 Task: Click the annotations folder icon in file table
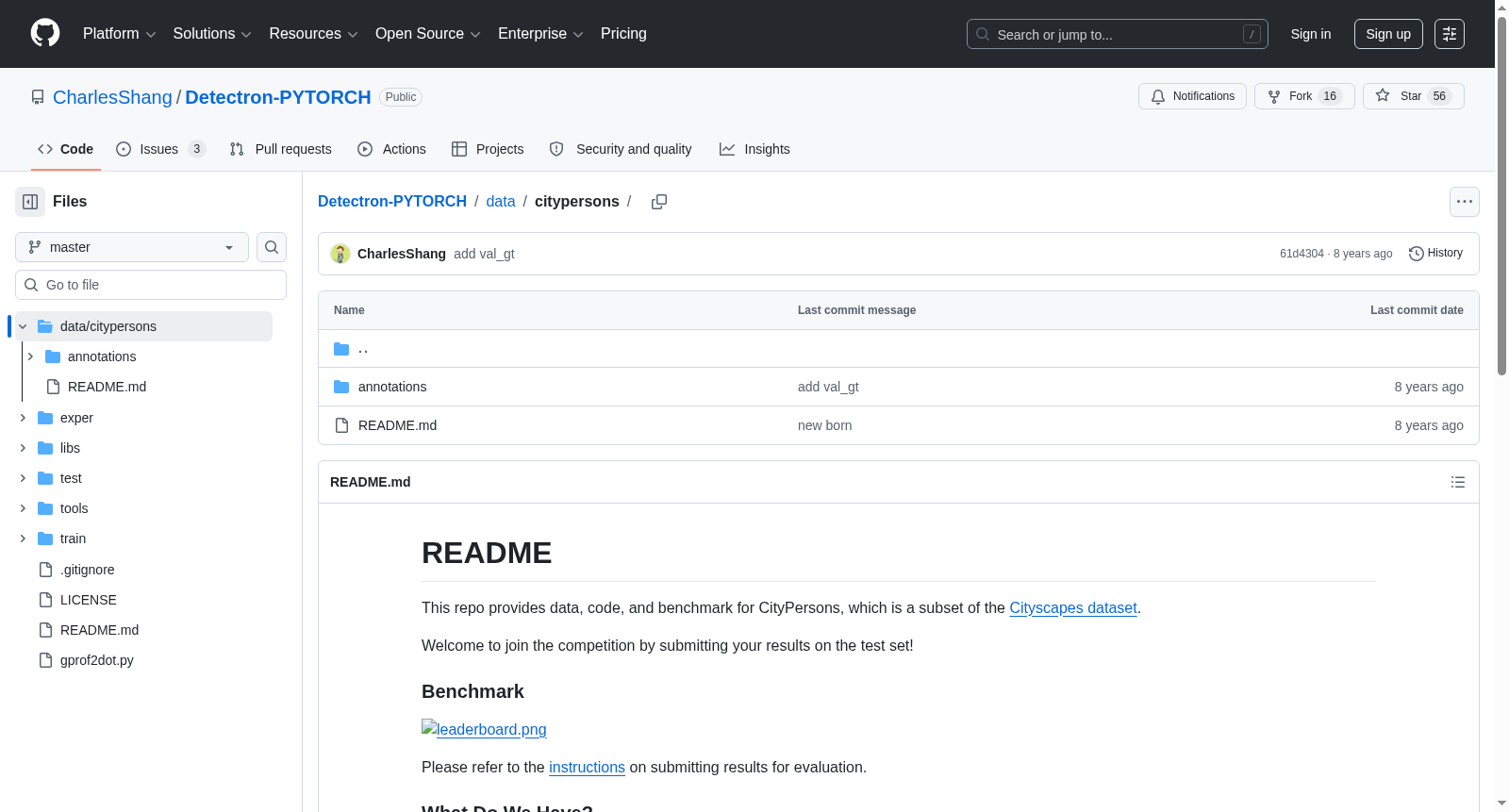click(x=341, y=387)
